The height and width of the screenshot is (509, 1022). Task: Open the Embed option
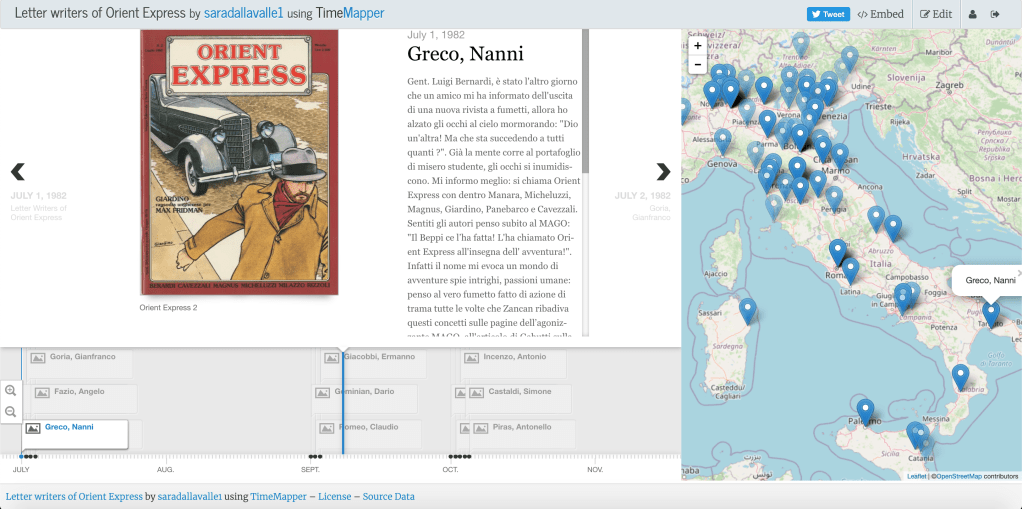point(880,14)
